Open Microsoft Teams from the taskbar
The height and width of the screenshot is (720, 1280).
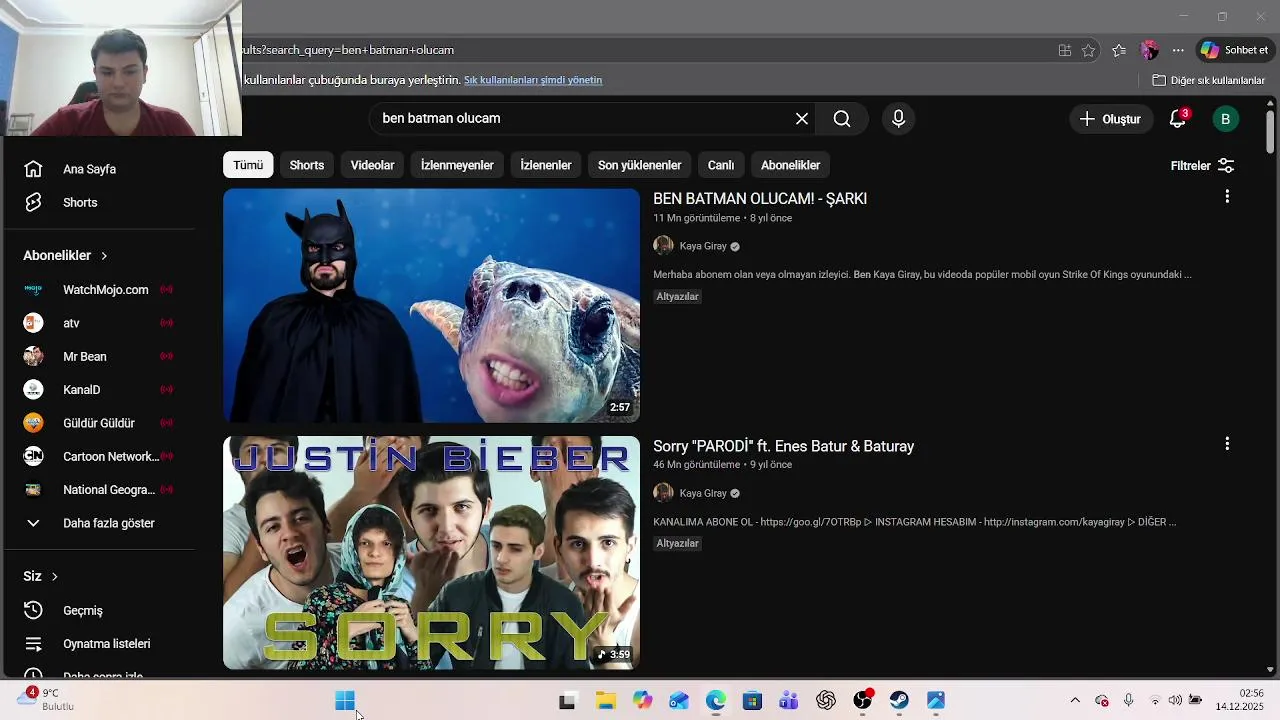point(789,701)
